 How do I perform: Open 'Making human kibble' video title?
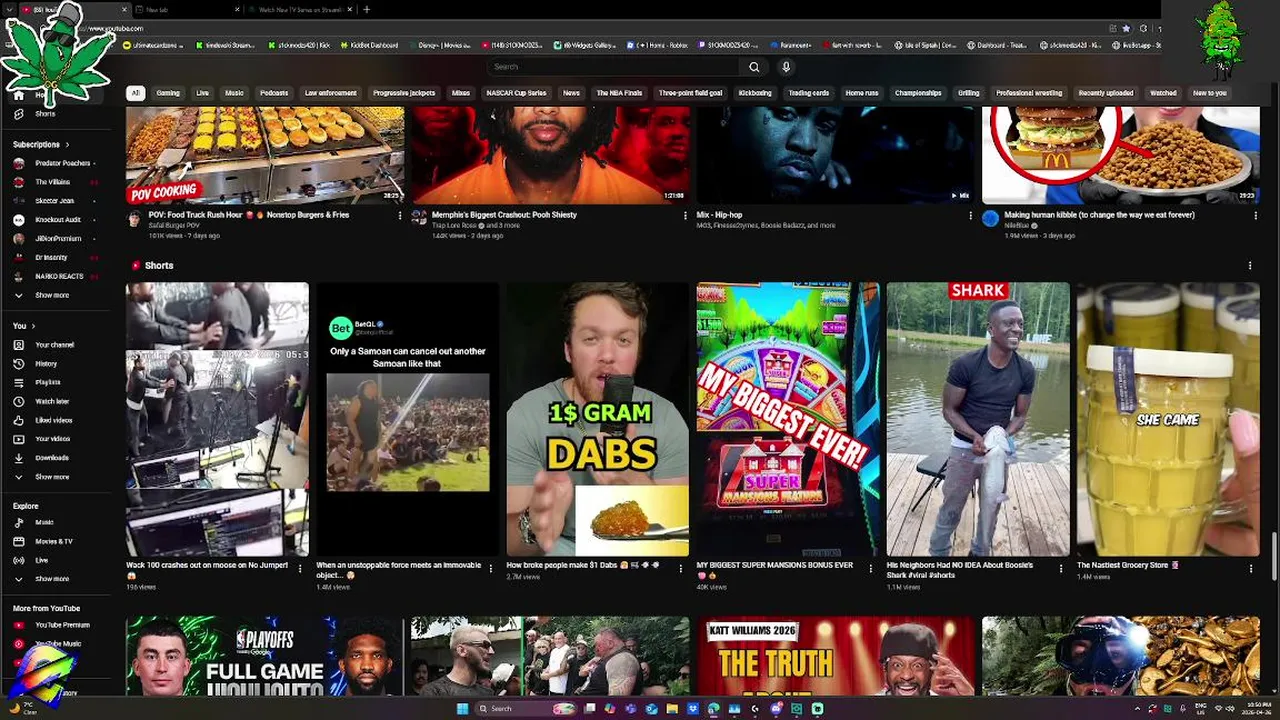(x=1099, y=215)
